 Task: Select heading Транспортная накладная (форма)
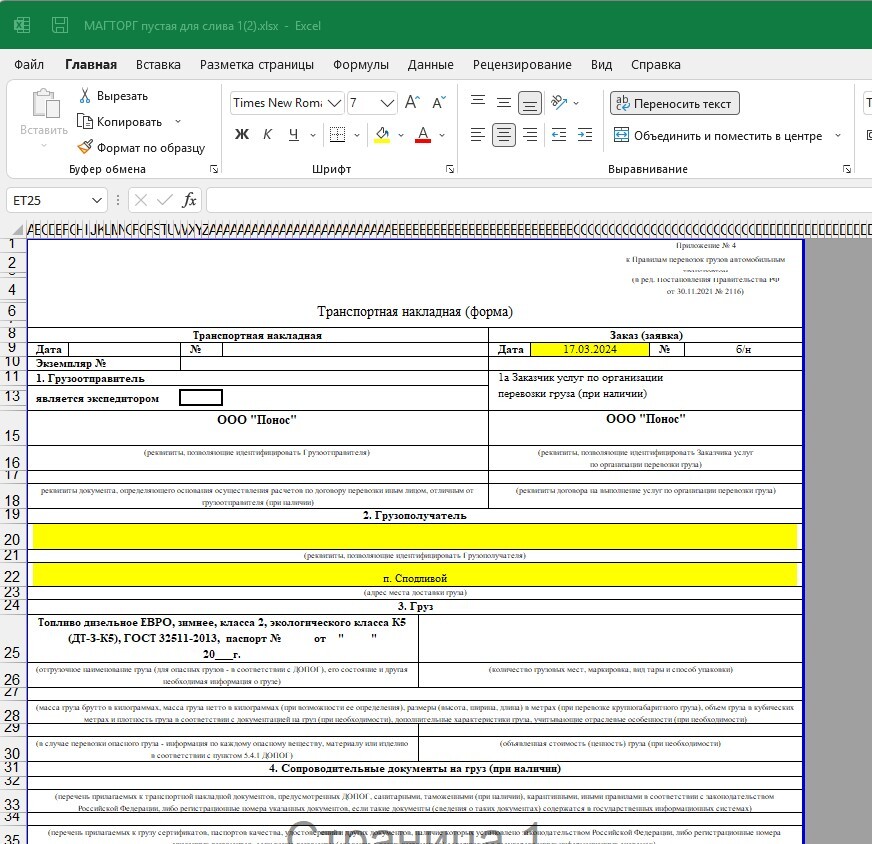tap(415, 312)
